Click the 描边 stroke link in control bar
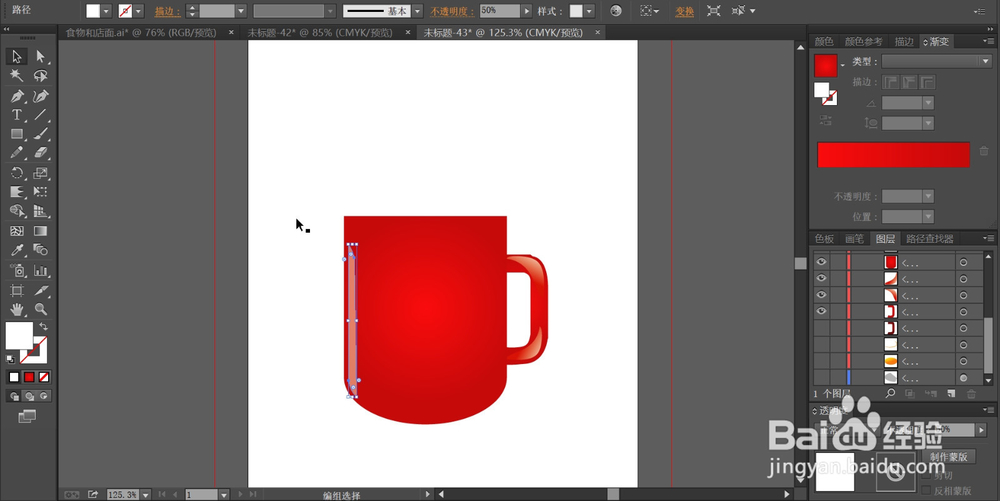The height and width of the screenshot is (501, 1000). coord(168,11)
